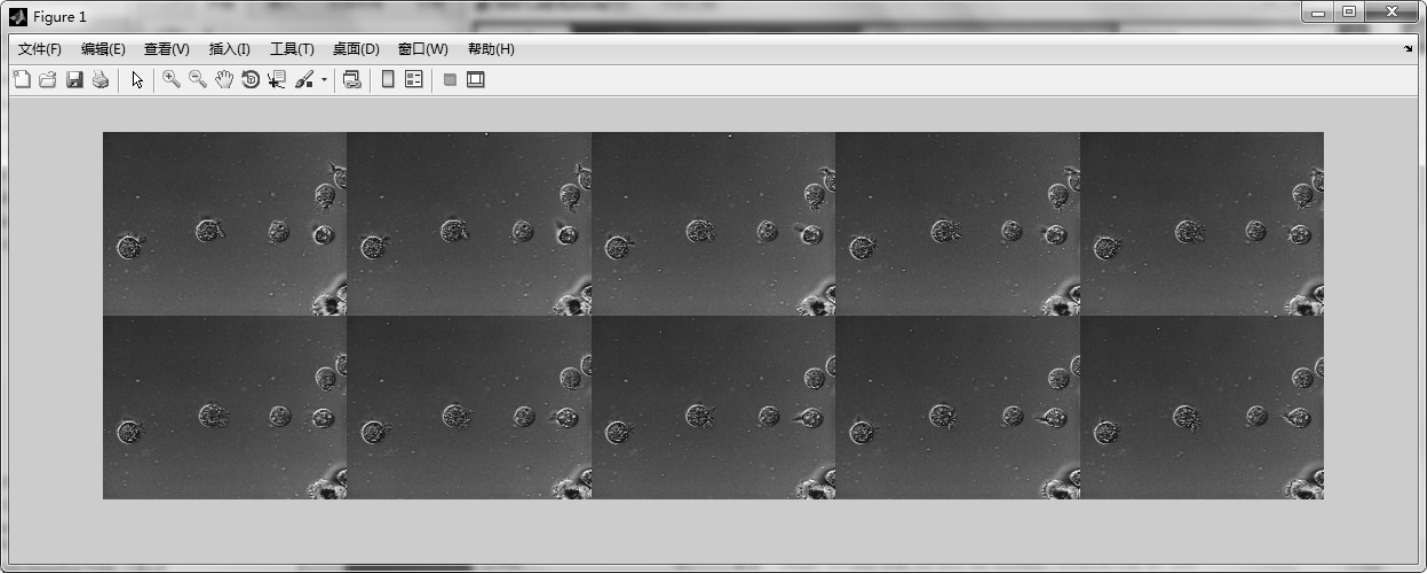
Task: Enable the Data Cursor tool
Action: [x=277, y=80]
